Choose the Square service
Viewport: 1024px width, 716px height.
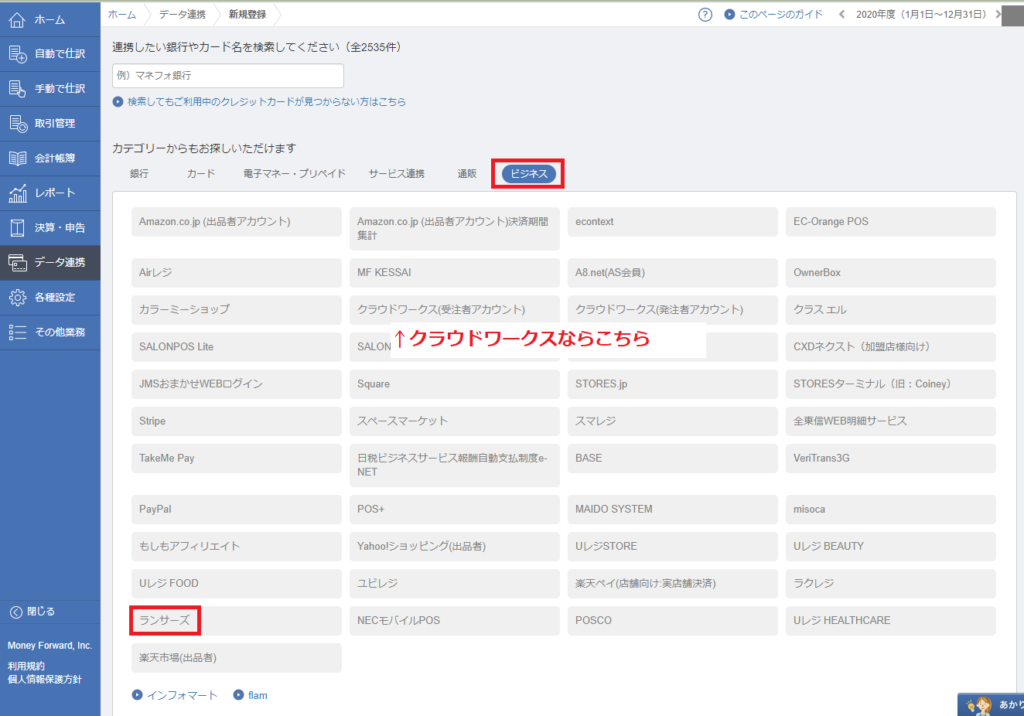(x=455, y=384)
